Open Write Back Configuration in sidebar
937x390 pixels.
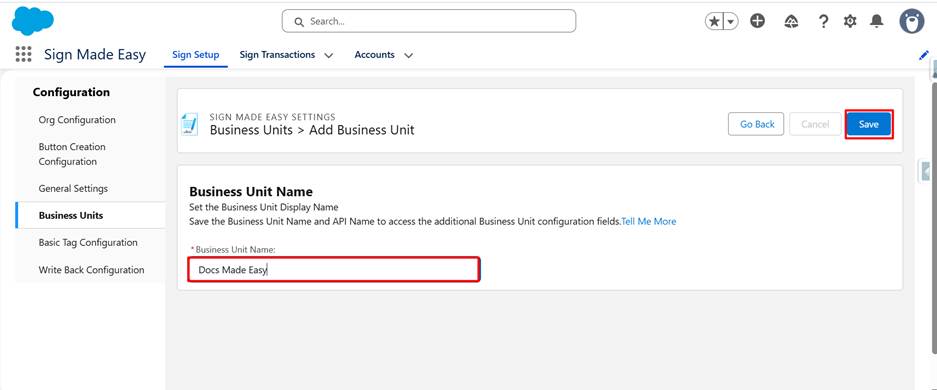[90, 270]
